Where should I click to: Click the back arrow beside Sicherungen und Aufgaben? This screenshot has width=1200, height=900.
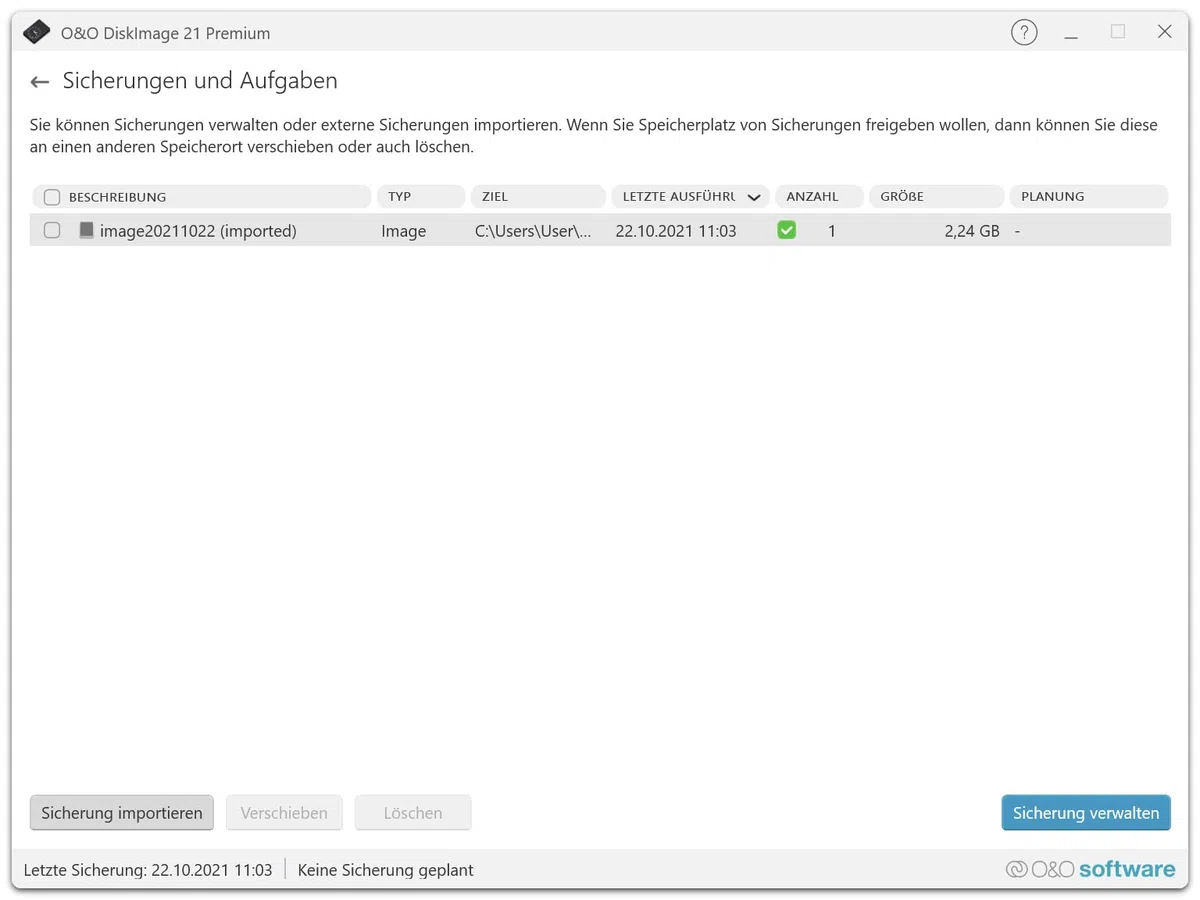(40, 82)
